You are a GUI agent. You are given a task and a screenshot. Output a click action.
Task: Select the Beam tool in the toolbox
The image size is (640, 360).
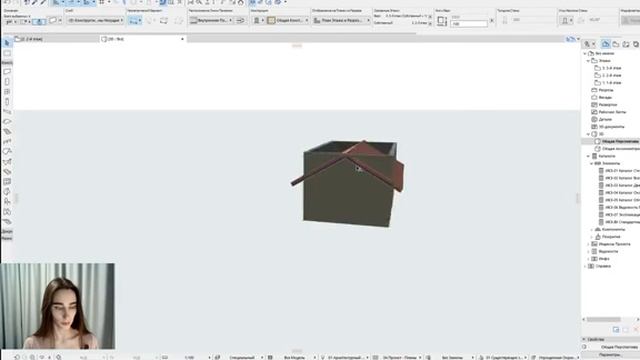pyautogui.click(x=7, y=111)
